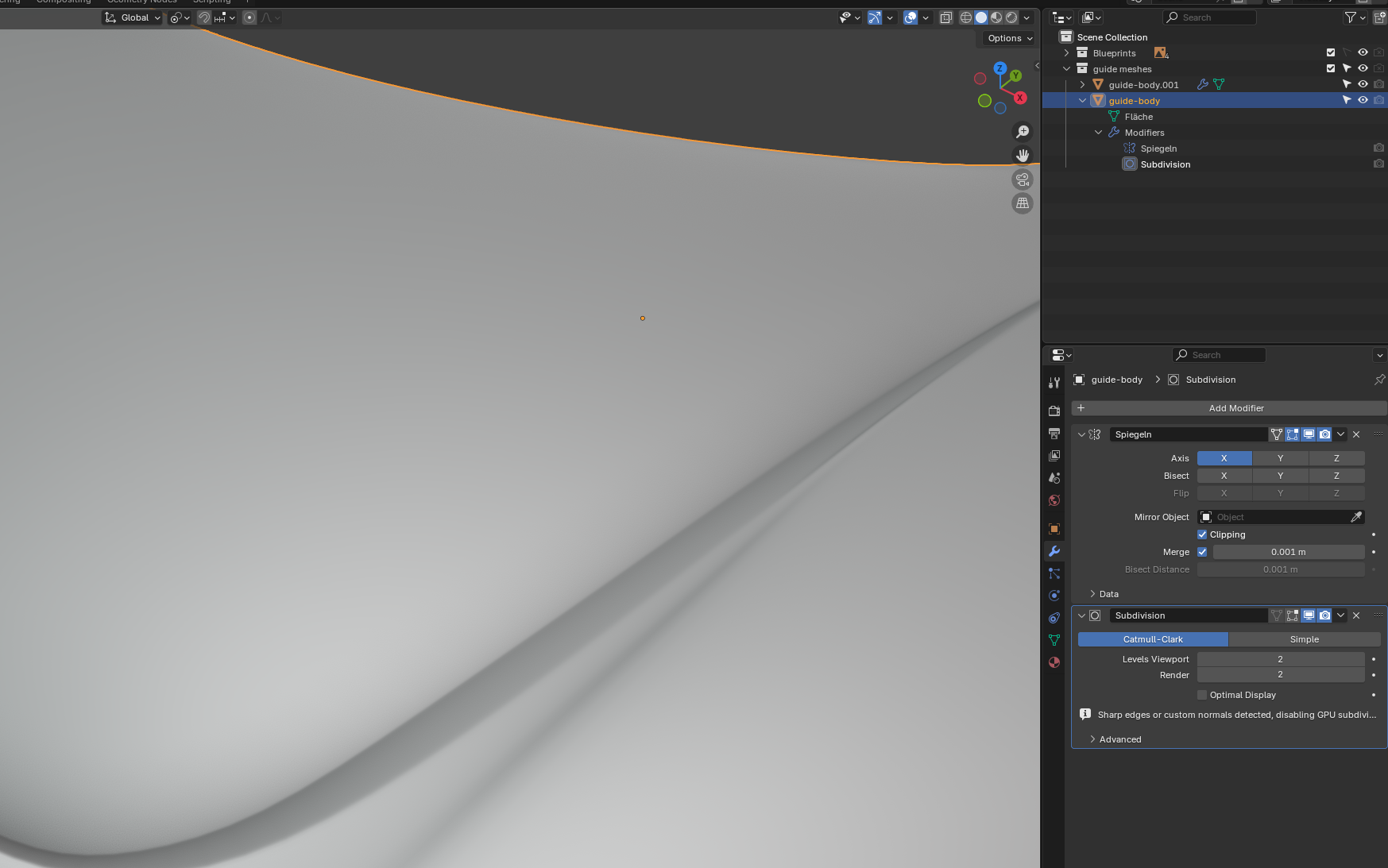Open the Material properties tab icon
The image size is (1388, 868).
pos(1054,662)
